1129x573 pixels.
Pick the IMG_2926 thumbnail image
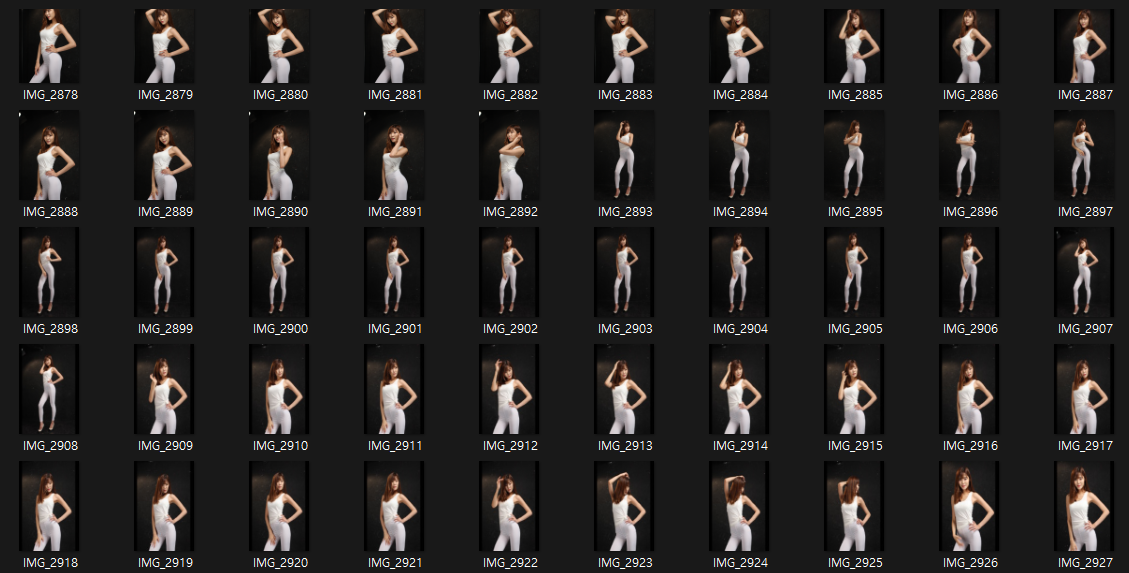coord(970,506)
